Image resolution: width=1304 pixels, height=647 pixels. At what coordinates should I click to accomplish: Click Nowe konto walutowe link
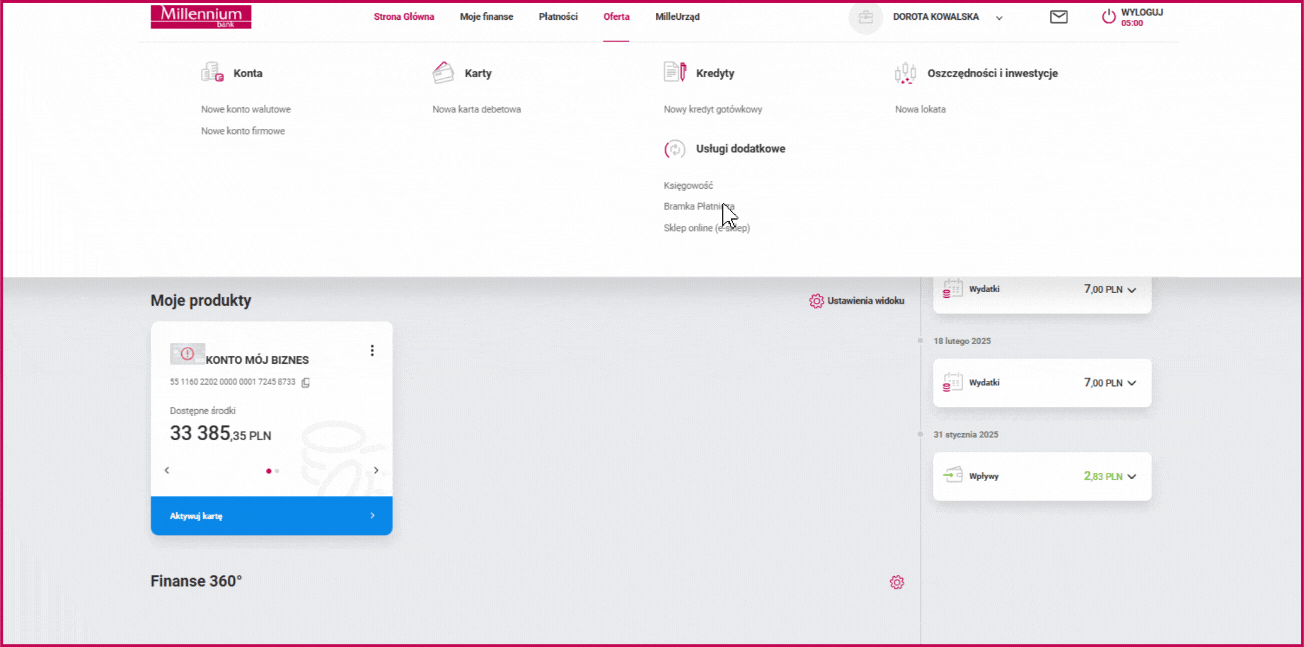click(246, 110)
